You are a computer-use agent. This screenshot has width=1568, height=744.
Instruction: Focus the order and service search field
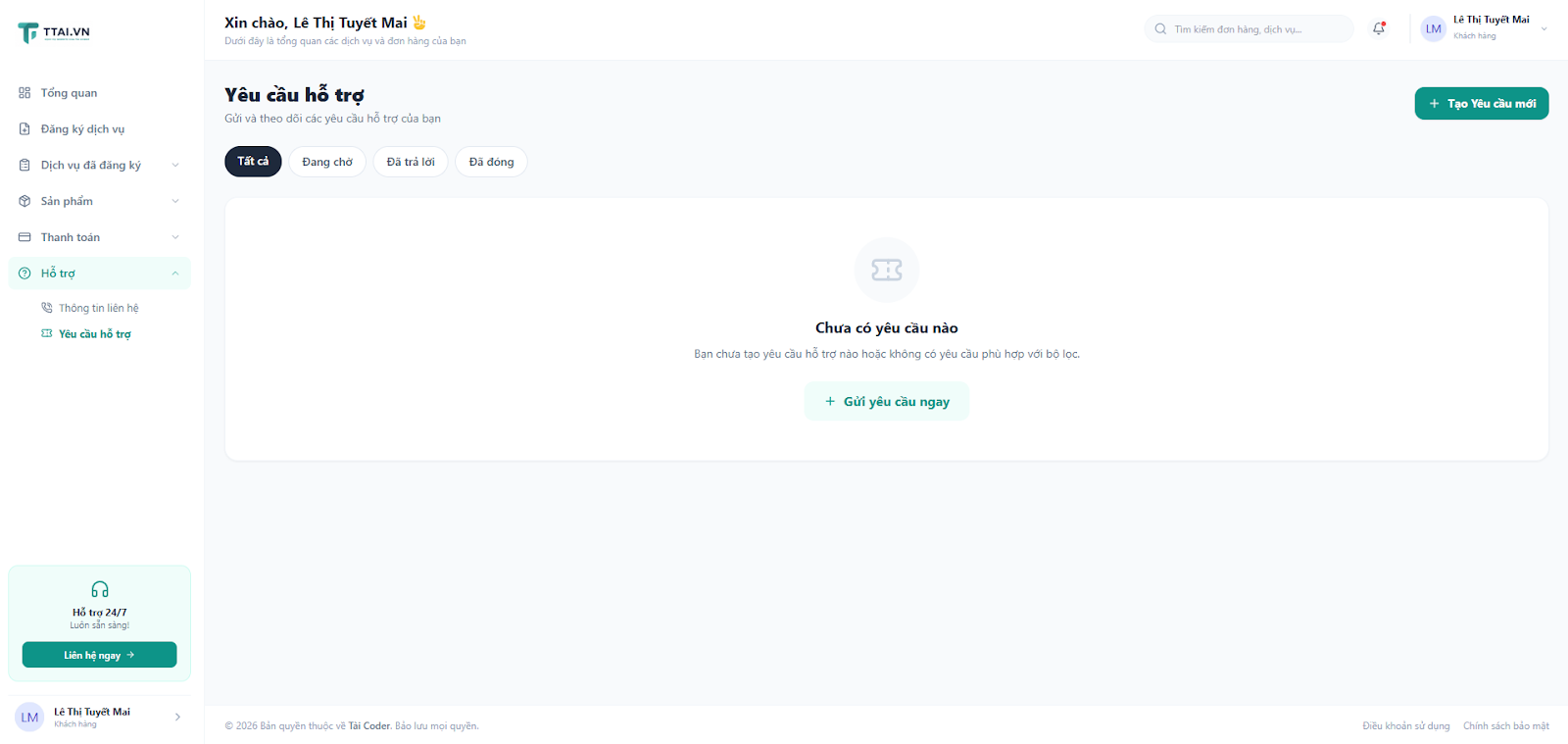click(1249, 29)
